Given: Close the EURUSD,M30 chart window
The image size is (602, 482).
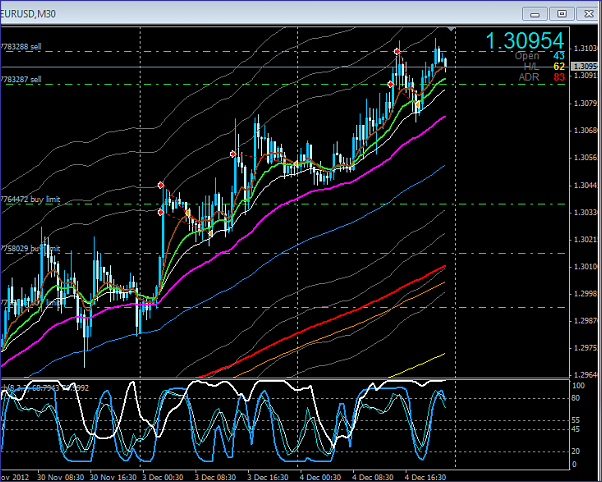Looking at the screenshot, I should [589, 14].
